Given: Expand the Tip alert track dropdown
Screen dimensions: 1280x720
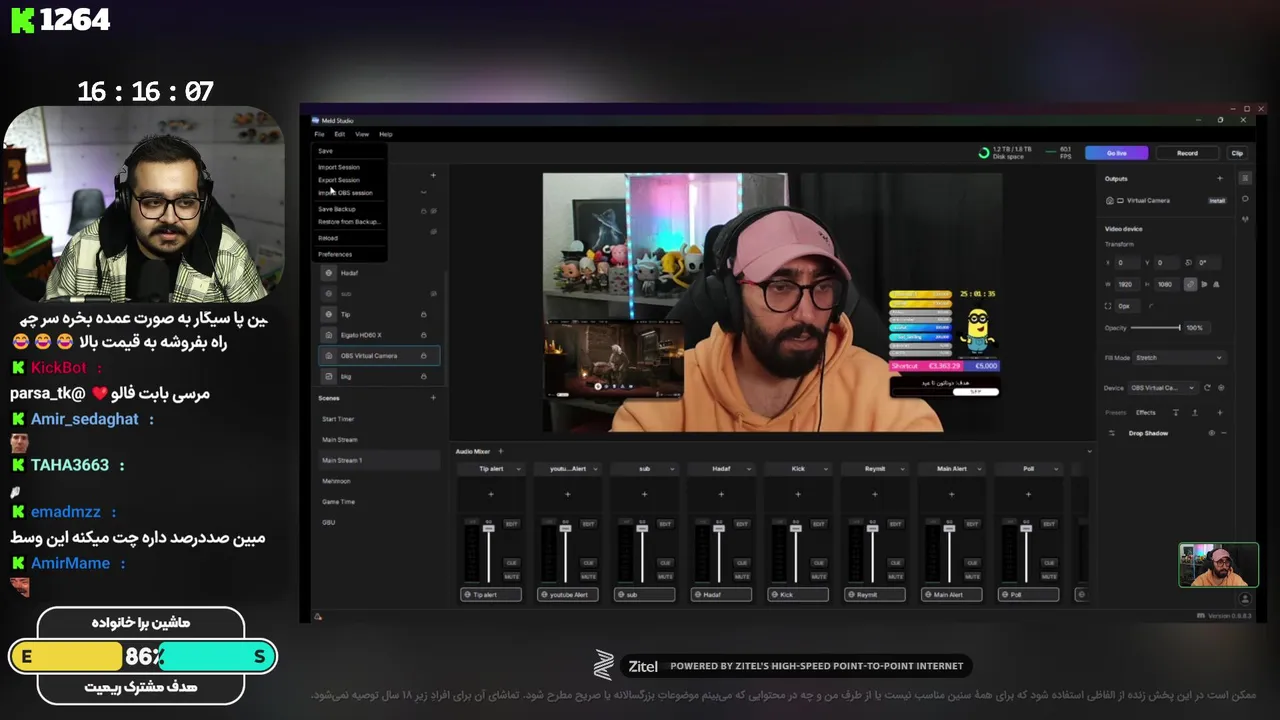Looking at the screenshot, I should (x=518, y=469).
